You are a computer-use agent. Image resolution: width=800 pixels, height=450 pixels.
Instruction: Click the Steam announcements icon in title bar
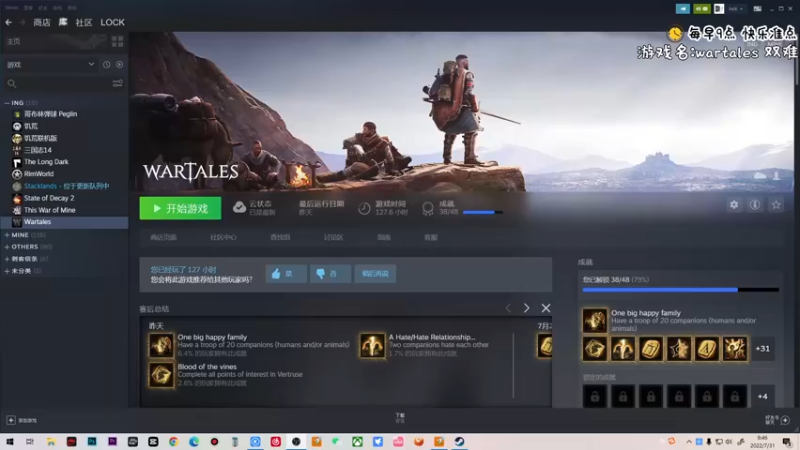pos(683,9)
